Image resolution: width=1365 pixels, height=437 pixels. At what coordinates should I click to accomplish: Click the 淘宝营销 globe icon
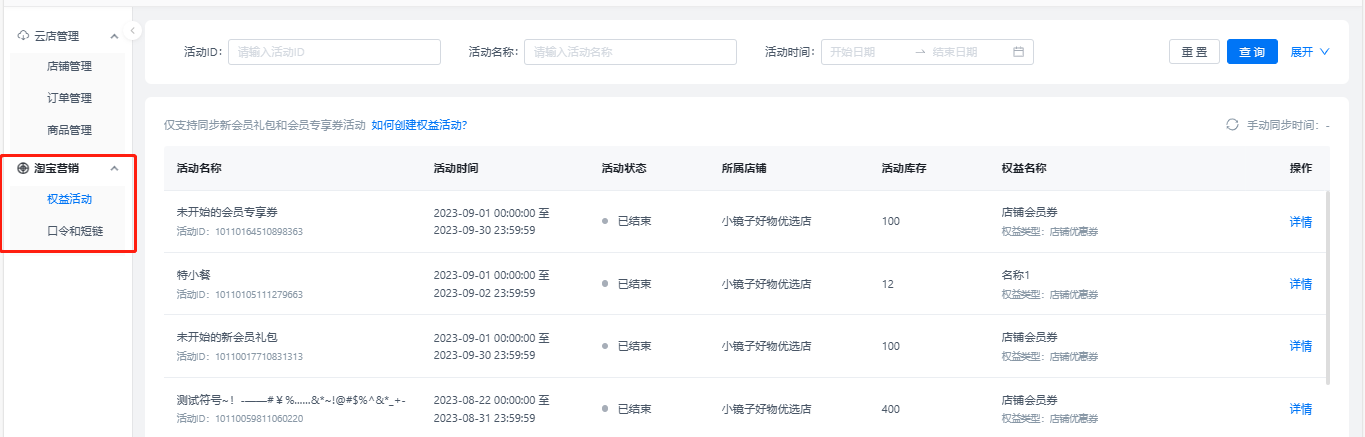[x=23, y=168]
